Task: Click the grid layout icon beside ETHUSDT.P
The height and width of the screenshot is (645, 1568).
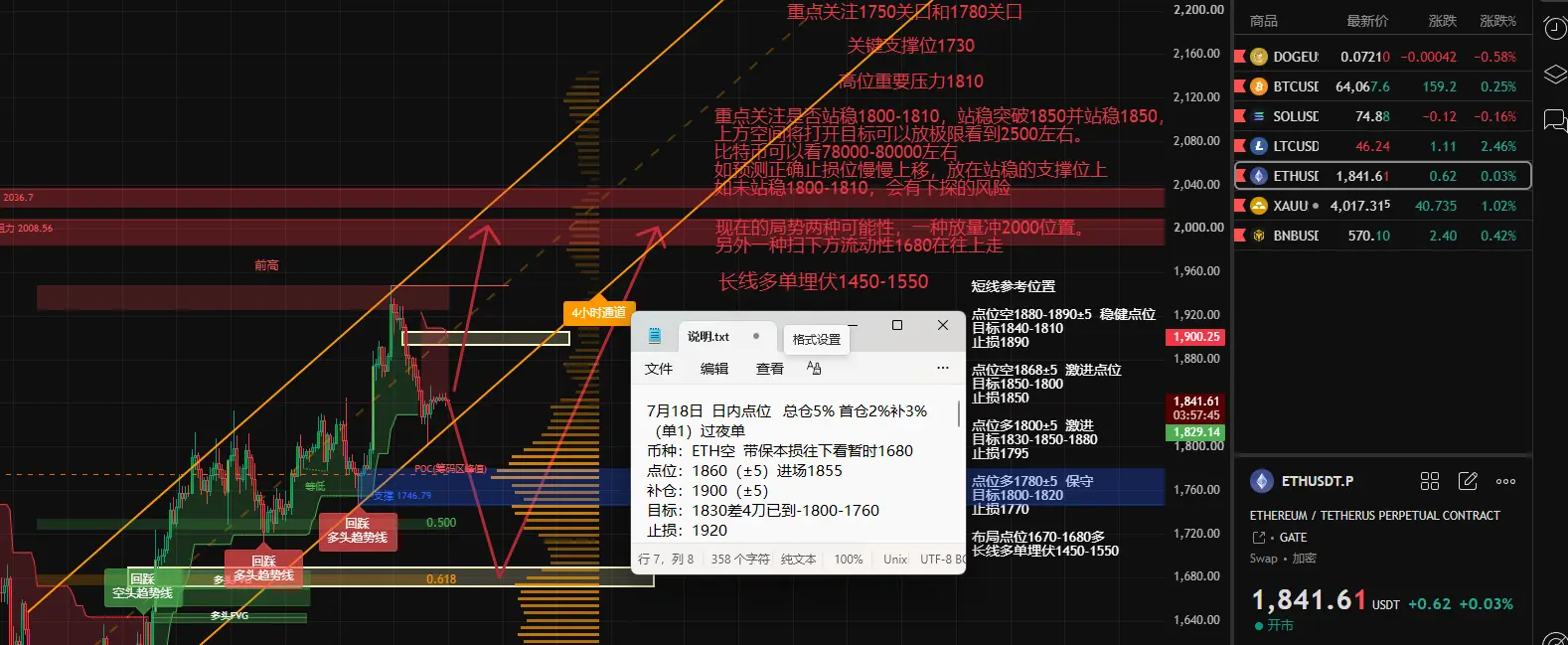Action: click(1430, 481)
